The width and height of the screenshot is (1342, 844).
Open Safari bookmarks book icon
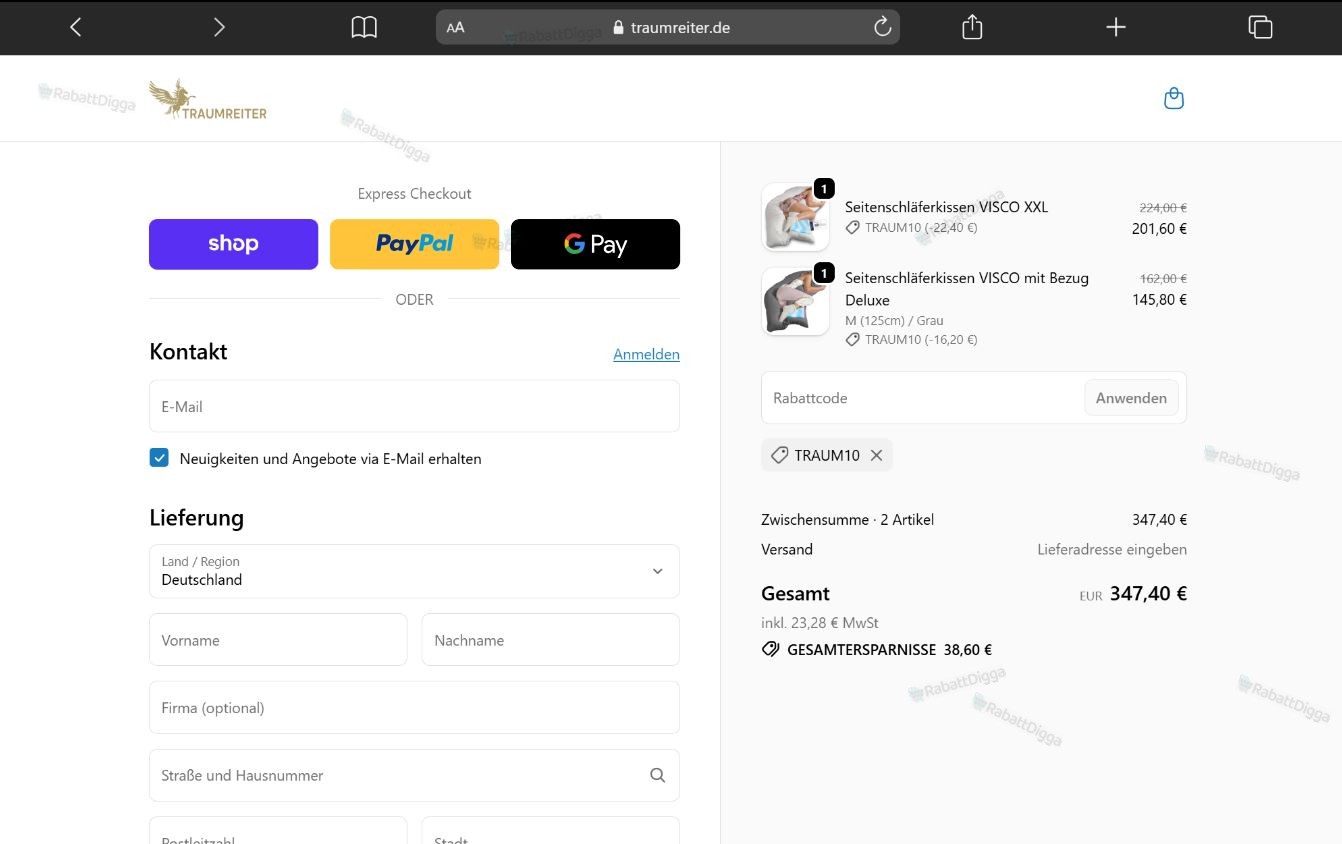click(x=364, y=27)
